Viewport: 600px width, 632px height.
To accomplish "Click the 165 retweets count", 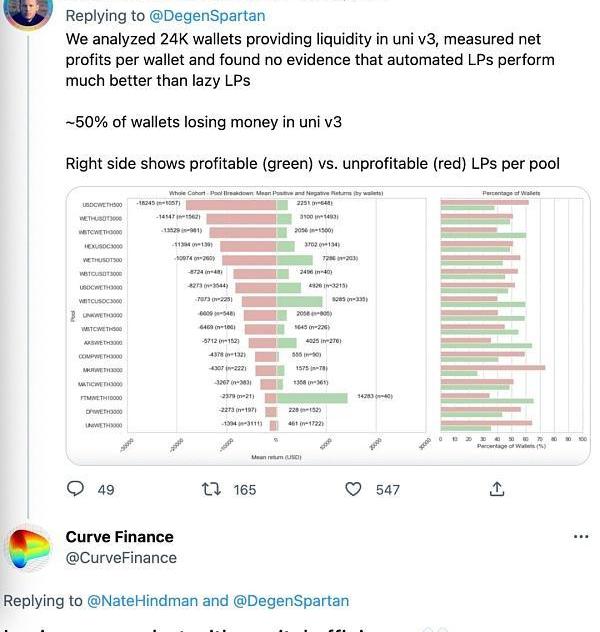I will pyautogui.click(x=244, y=489).
